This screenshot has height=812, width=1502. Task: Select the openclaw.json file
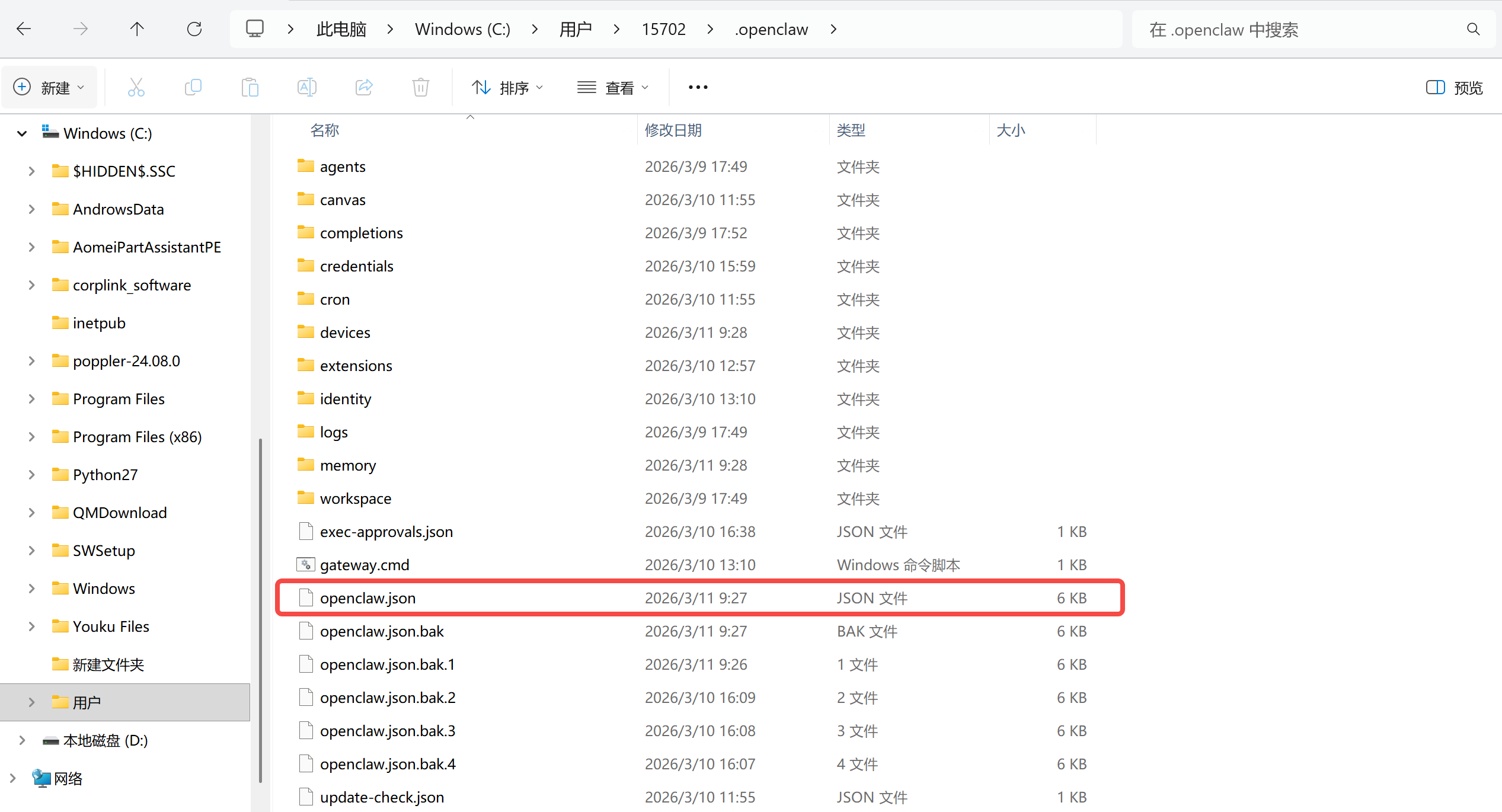367,598
